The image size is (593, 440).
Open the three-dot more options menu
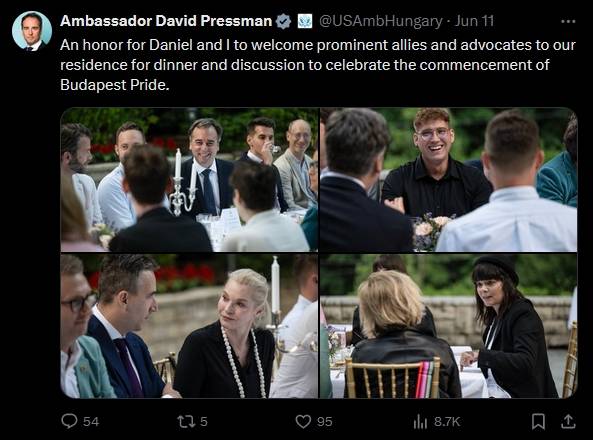(x=568, y=22)
